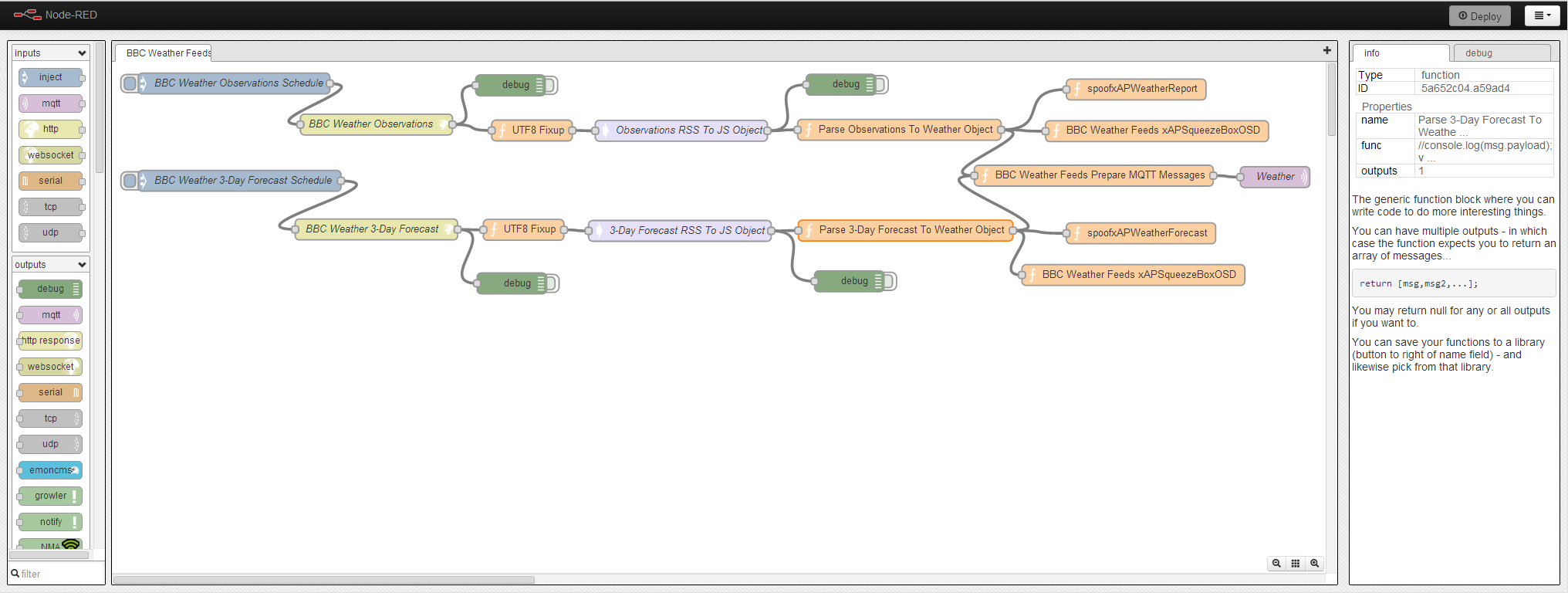Click the ID value 5a652c04.a59ad4
1568x593 pixels.
point(1465,88)
